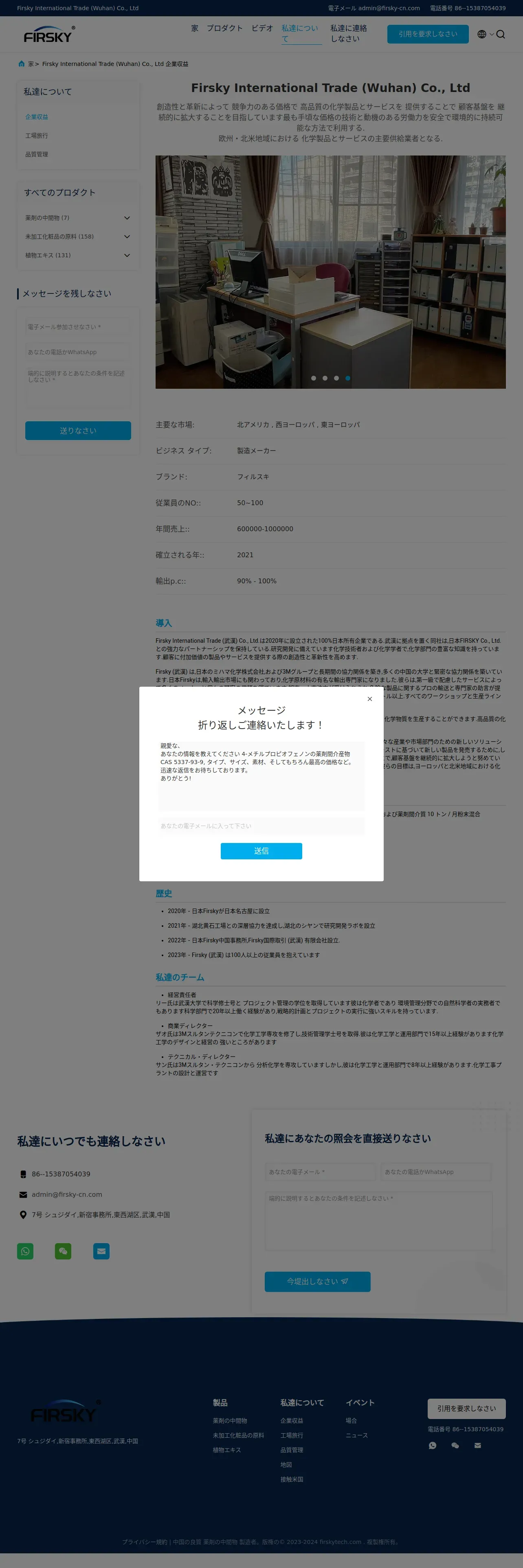The width and height of the screenshot is (523, 1568).
Task: Click the location pin icon by the address
Action: click(23, 1214)
